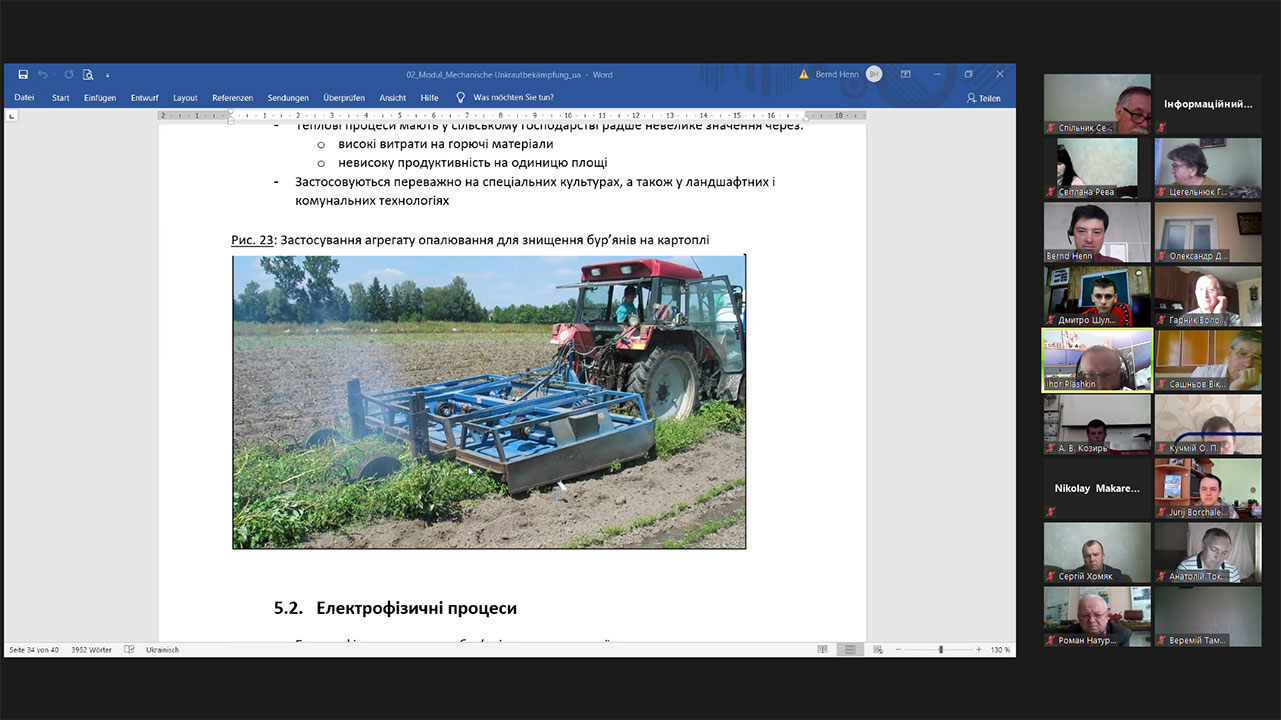Click the zoom out minus button
This screenshot has height=720, width=1281.
pos(899,650)
